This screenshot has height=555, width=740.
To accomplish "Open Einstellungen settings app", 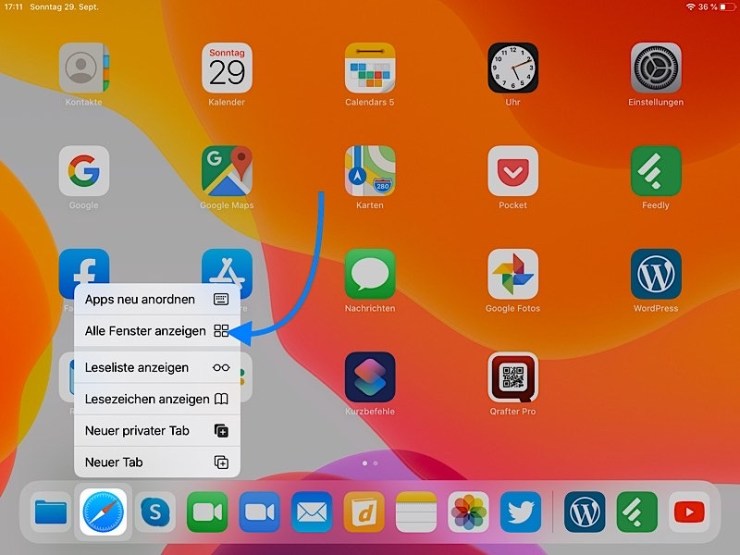I will (x=656, y=68).
